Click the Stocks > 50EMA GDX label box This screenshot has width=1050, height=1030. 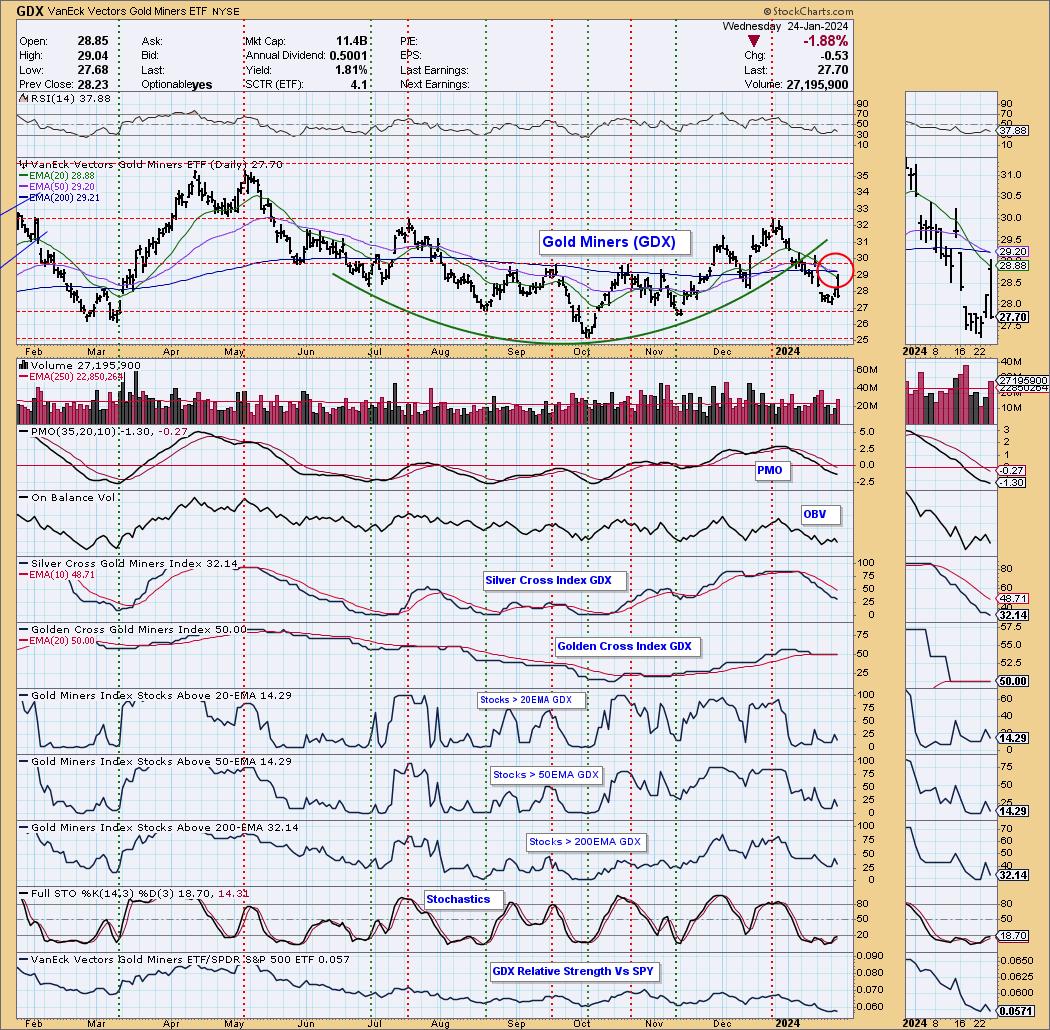tap(546, 775)
